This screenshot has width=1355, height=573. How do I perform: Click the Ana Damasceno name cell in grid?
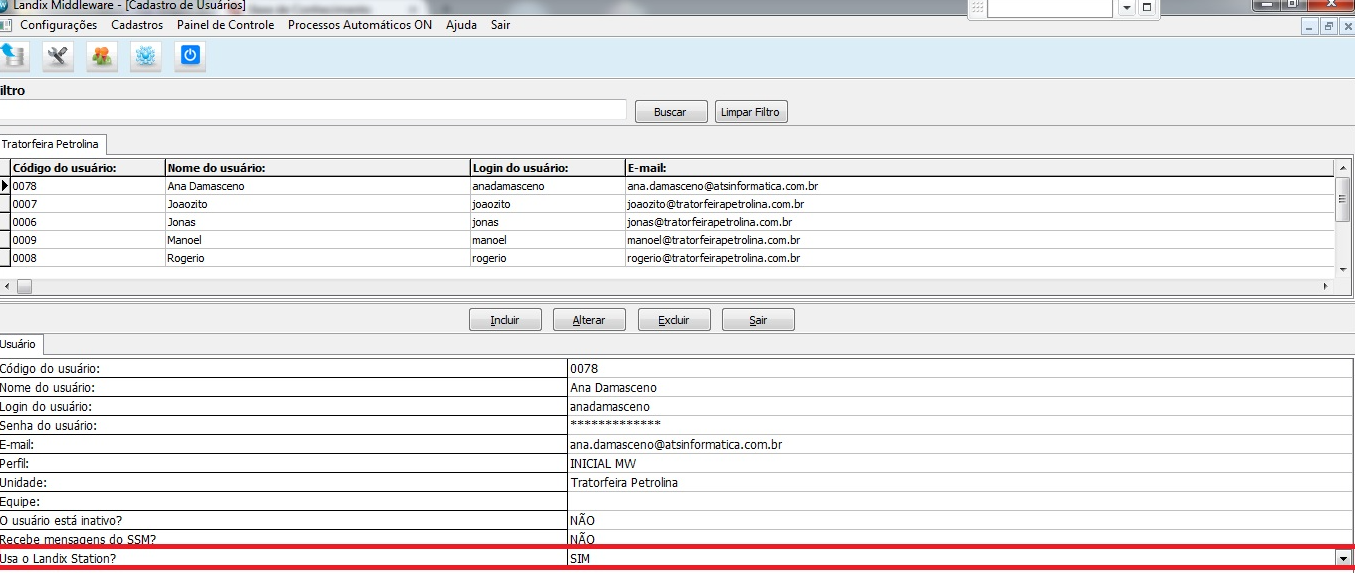point(318,186)
